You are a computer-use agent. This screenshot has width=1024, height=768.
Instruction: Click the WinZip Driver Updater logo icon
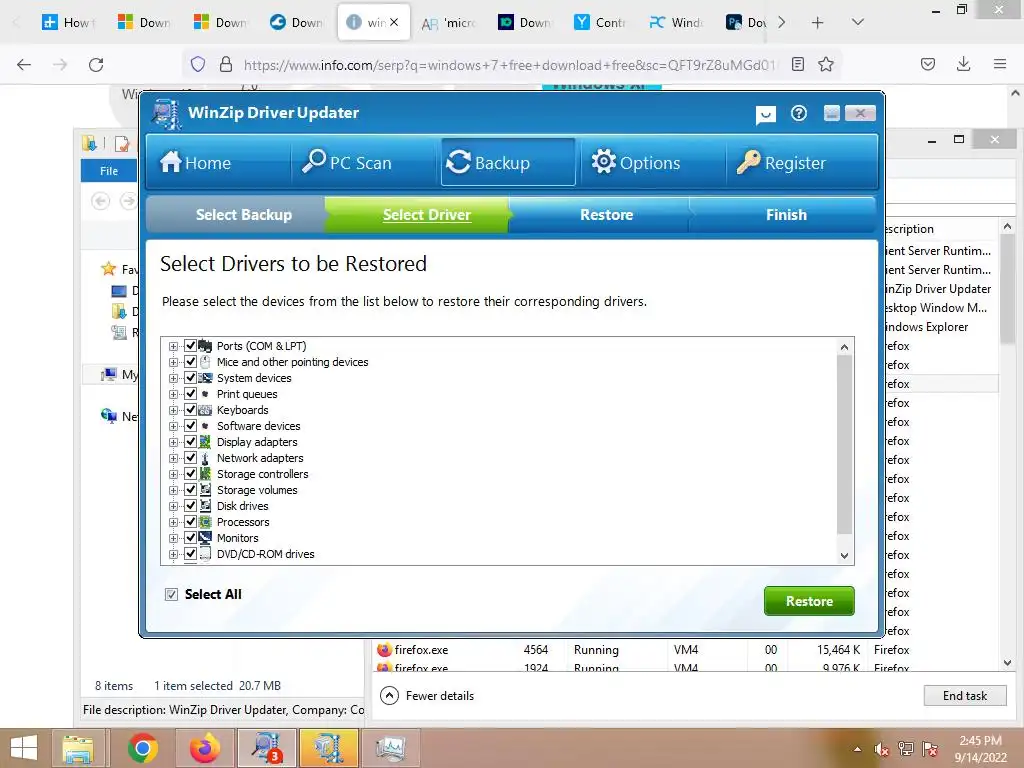(x=166, y=114)
